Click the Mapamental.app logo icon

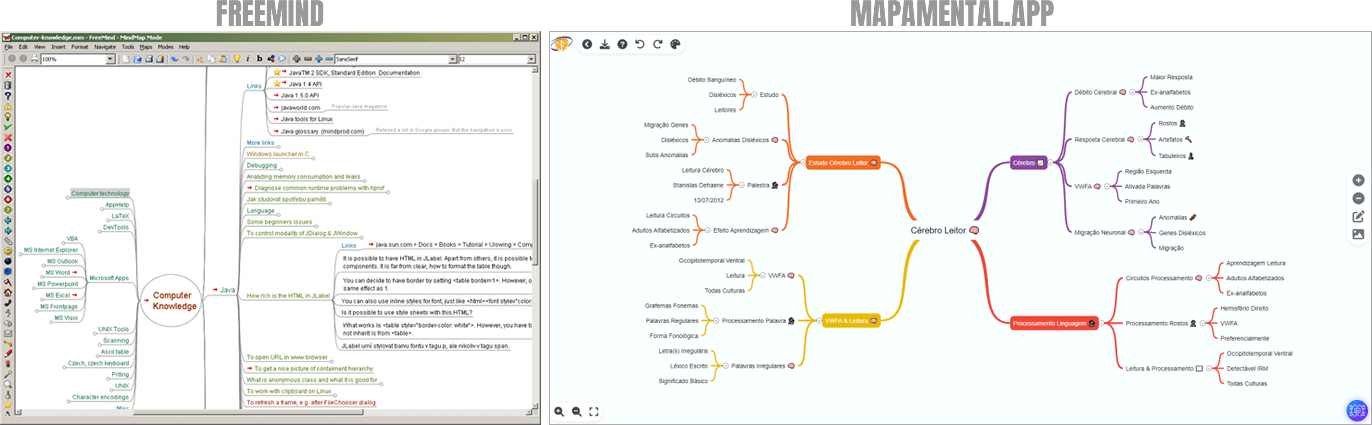tap(562, 44)
